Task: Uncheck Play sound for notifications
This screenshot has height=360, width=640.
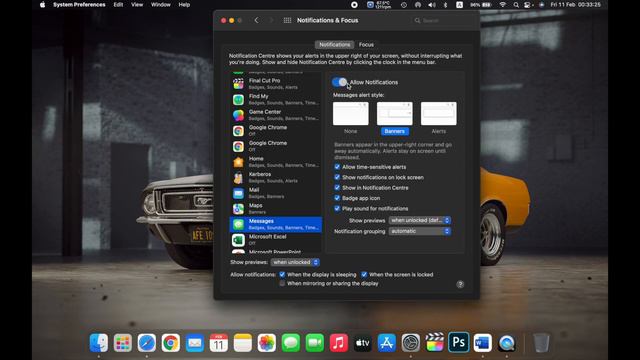Action: 337,208
